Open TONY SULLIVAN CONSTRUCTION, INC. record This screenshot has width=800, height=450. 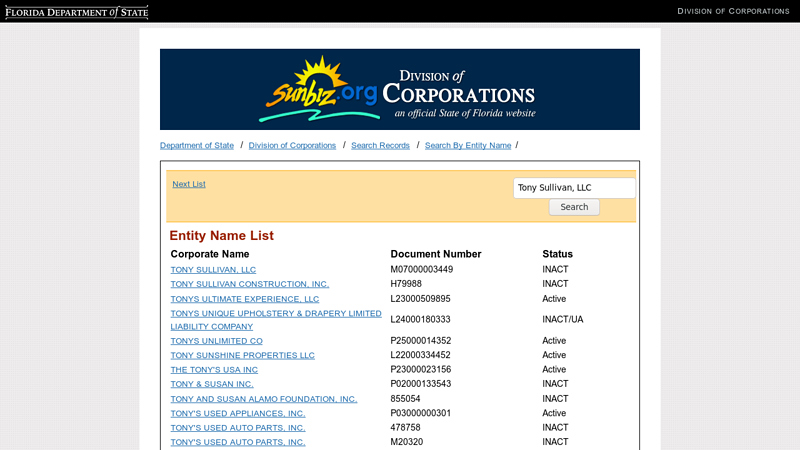(249, 284)
